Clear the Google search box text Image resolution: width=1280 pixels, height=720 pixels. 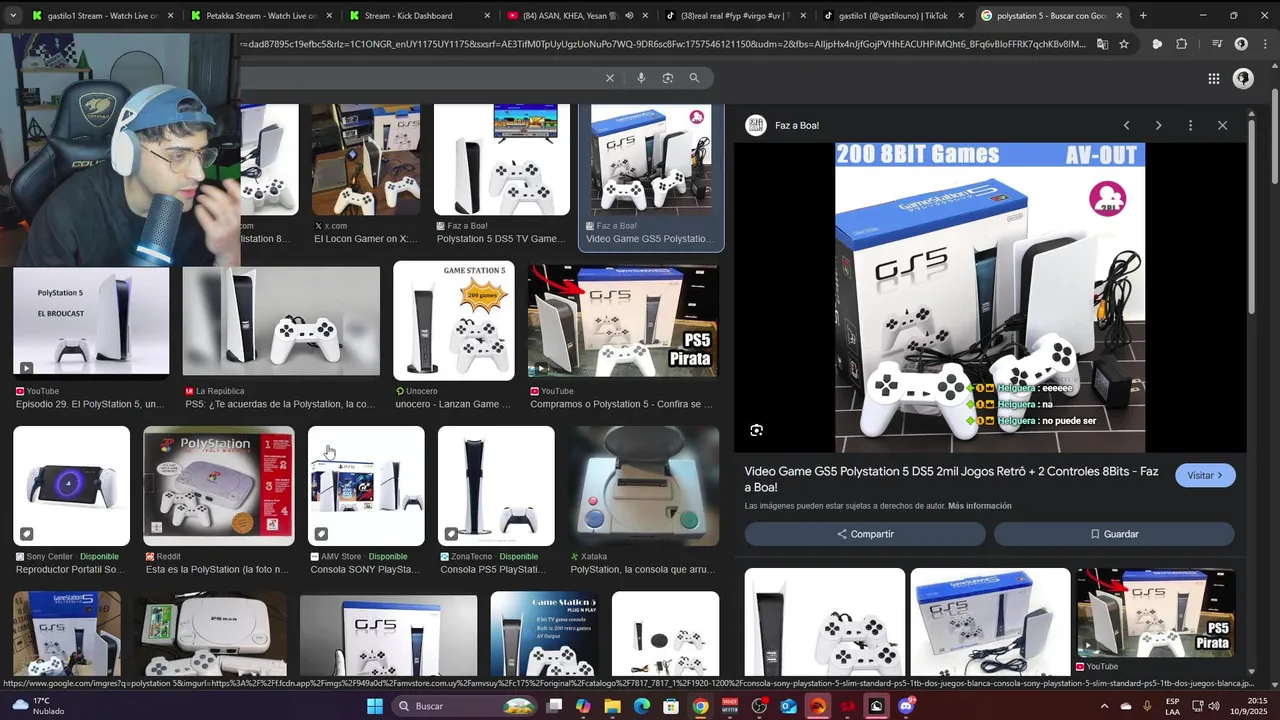pos(610,78)
